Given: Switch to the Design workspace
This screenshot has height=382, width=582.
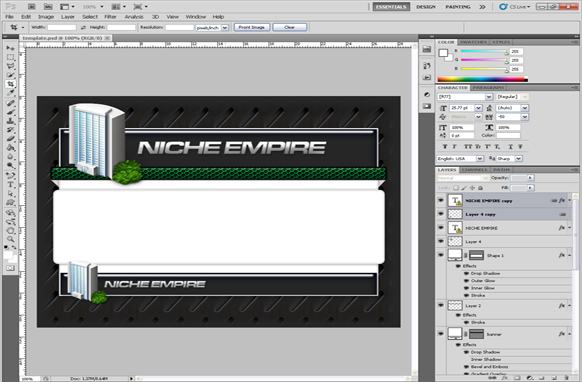Looking at the screenshot, I should [x=426, y=7].
